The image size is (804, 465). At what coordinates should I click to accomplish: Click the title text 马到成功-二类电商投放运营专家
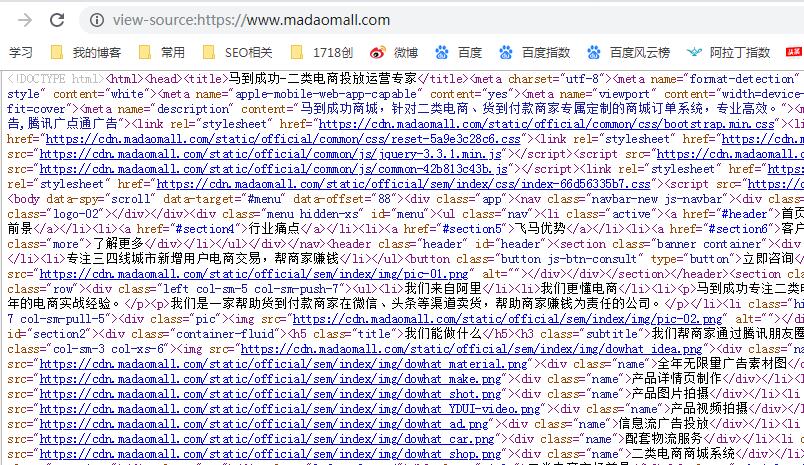[322, 78]
